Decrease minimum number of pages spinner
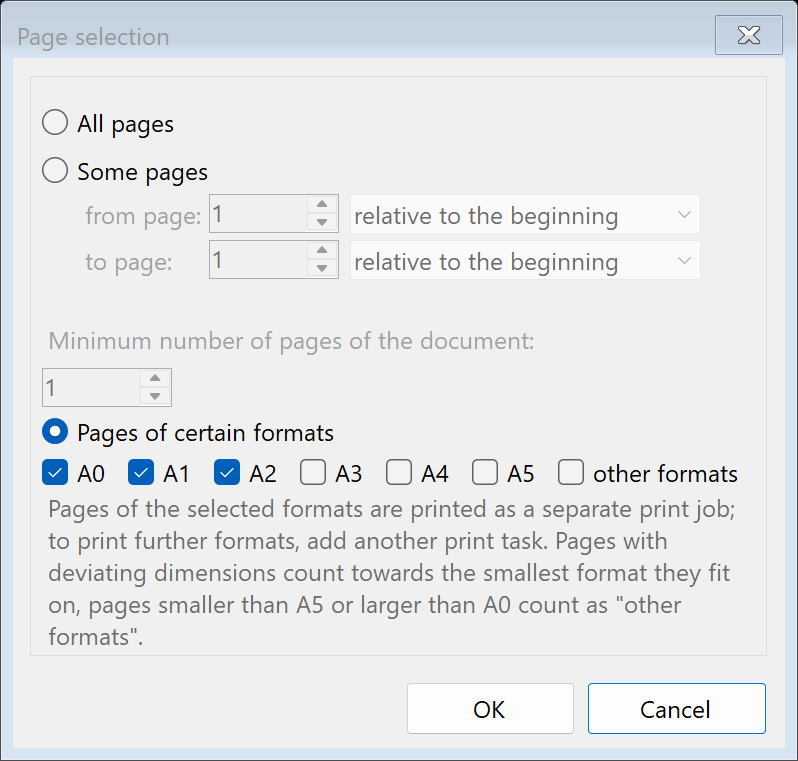 pos(155,397)
